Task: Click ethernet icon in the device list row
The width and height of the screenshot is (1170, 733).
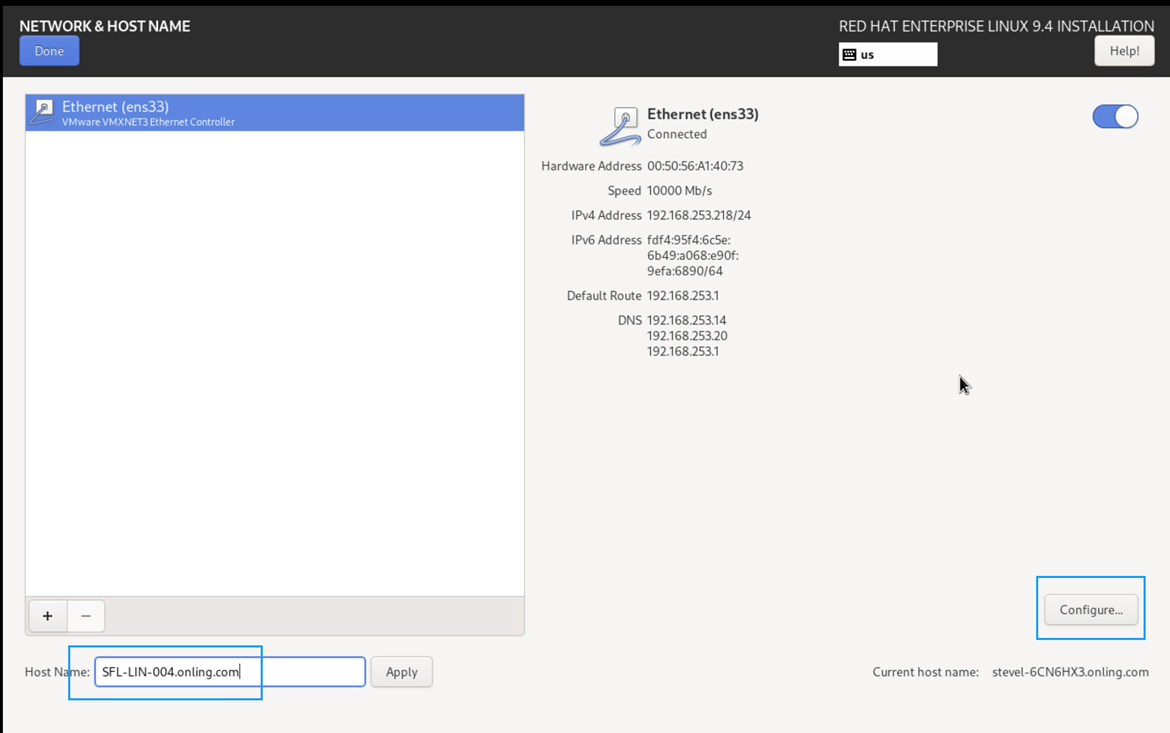Action: click(x=43, y=112)
